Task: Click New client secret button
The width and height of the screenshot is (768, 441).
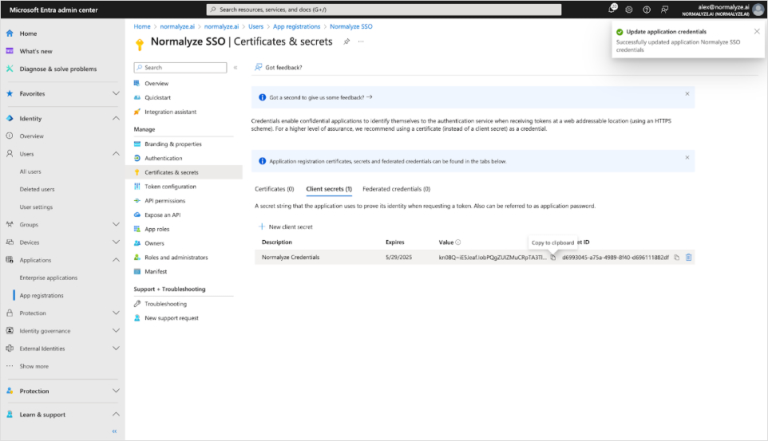Action: 288,227
